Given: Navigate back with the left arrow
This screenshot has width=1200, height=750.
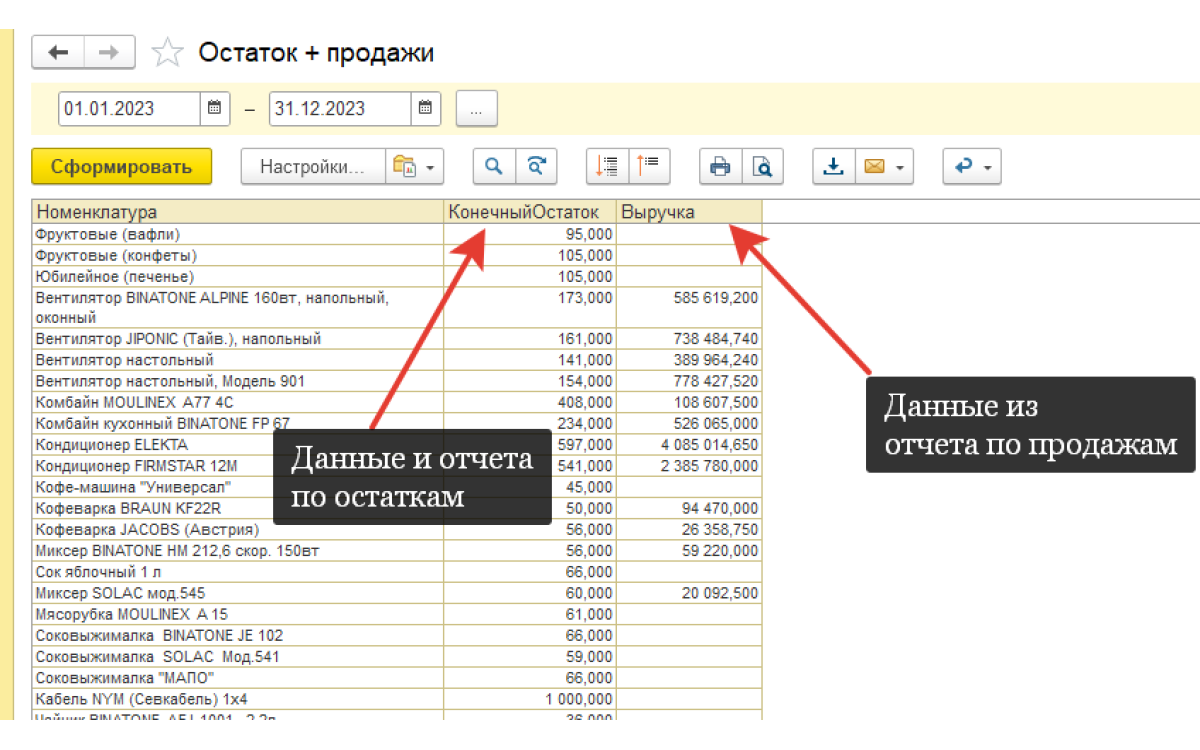Looking at the screenshot, I should 58,52.
